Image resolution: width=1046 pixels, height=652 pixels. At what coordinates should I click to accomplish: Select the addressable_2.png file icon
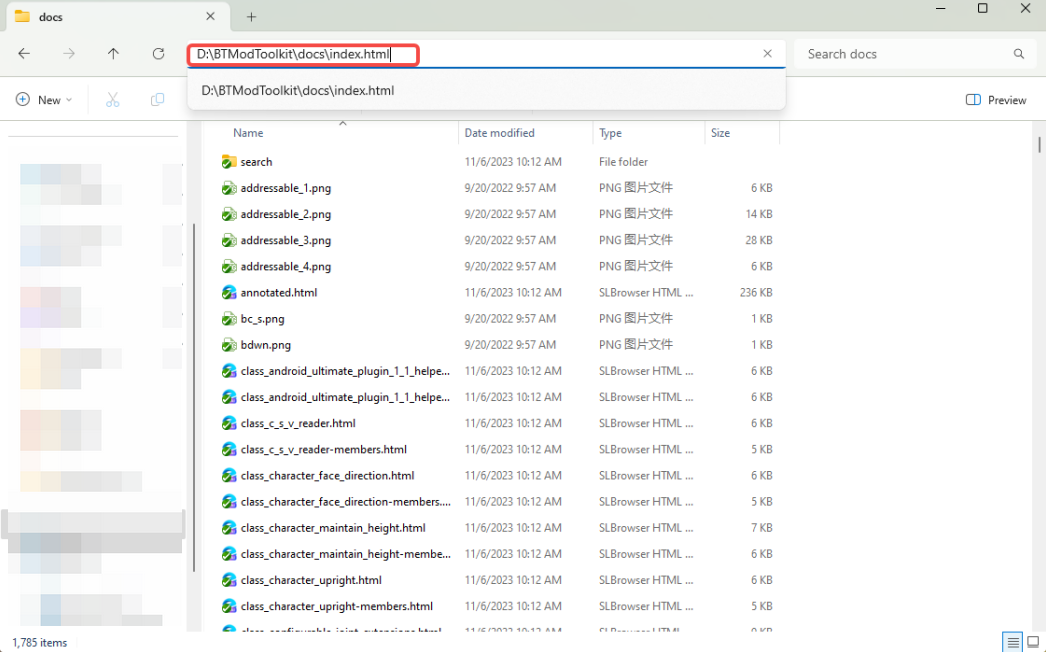(229, 214)
